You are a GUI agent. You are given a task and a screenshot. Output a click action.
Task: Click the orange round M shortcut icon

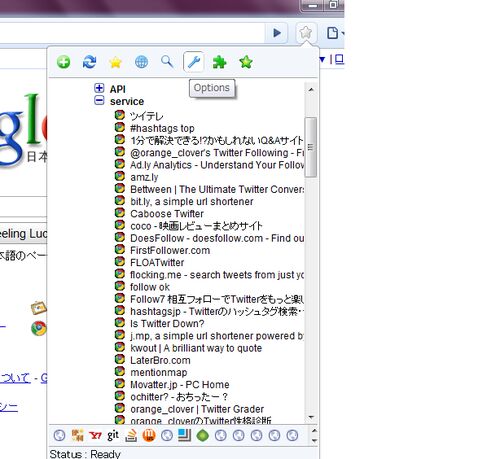(149, 435)
